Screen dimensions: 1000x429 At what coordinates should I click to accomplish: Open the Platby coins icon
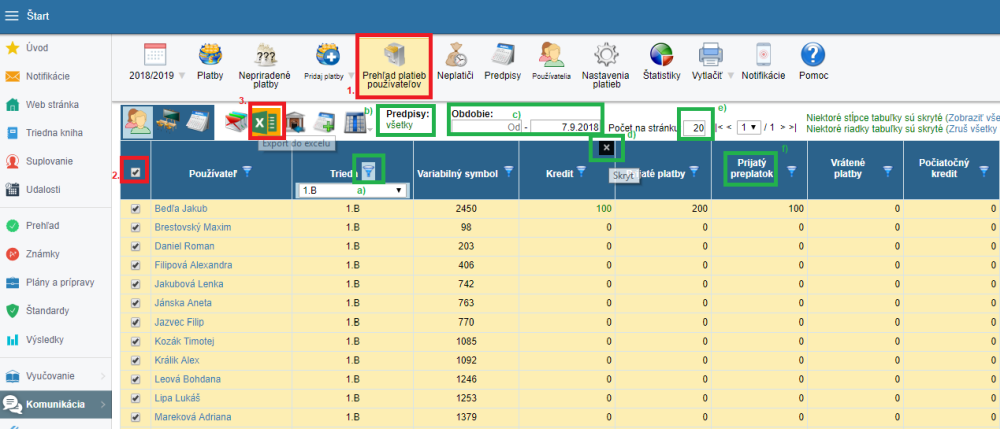click(210, 55)
